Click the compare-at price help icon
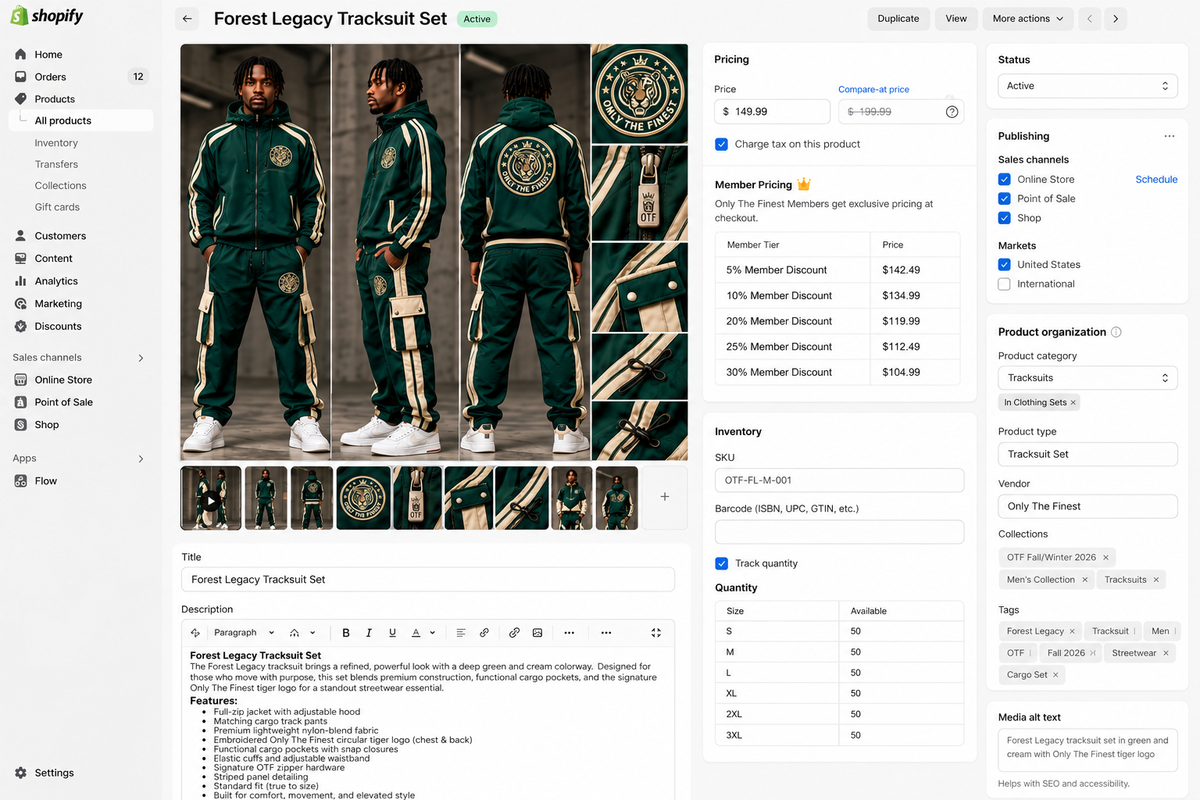1200x800 pixels. point(952,112)
